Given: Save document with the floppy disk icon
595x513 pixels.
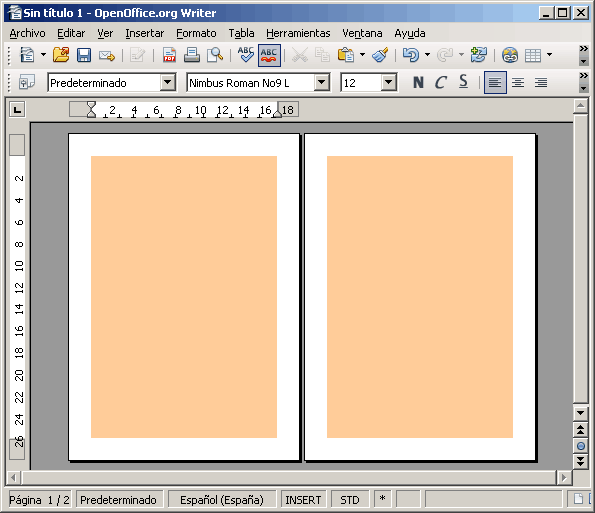Looking at the screenshot, I should [x=84, y=55].
